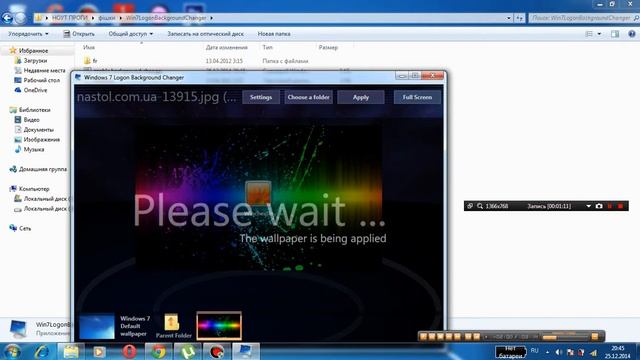Open Документы library
The width and height of the screenshot is (640, 360).
pyautogui.click(x=38, y=129)
